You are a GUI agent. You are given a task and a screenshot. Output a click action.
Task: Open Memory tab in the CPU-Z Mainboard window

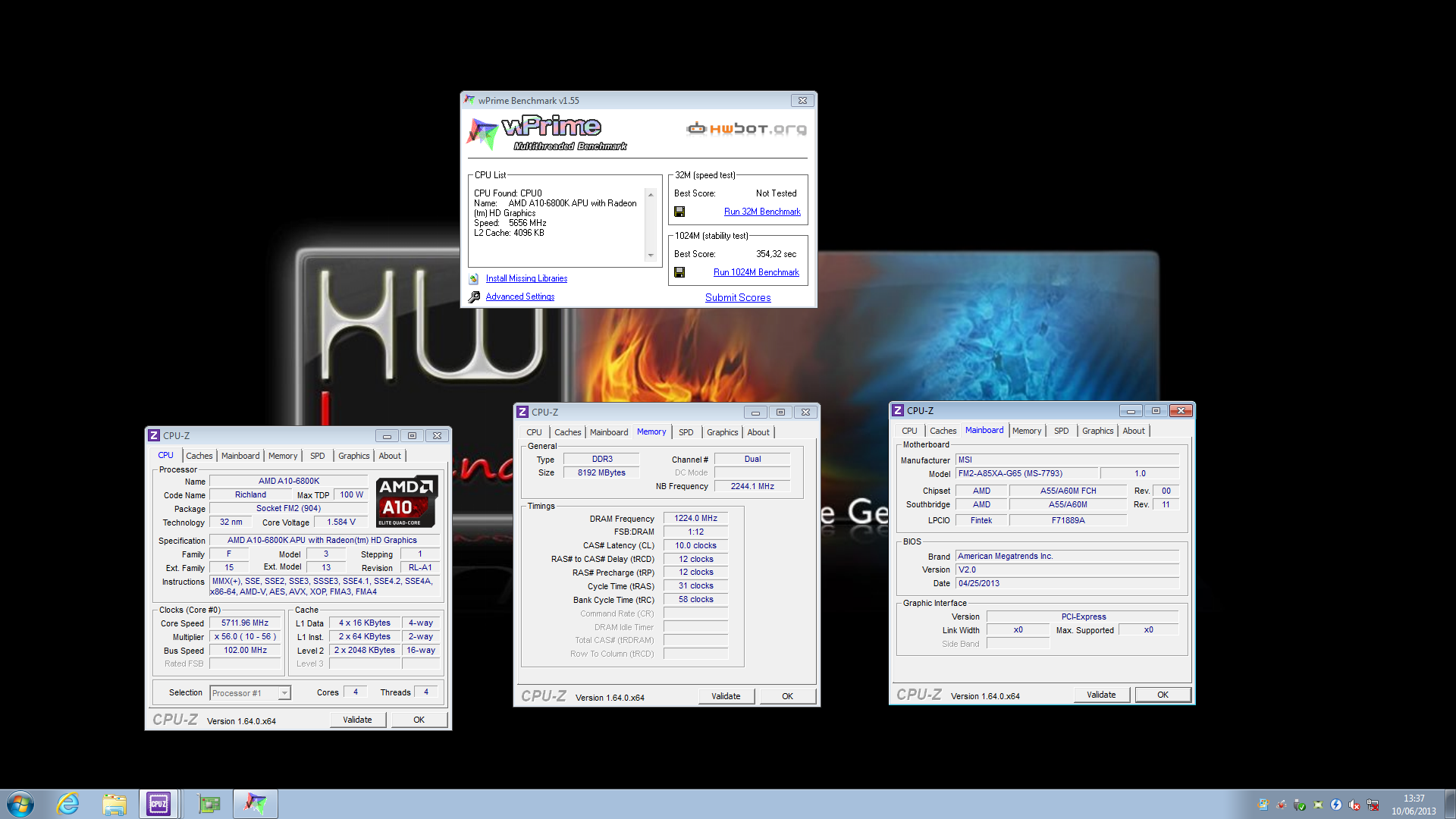(x=1027, y=431)
